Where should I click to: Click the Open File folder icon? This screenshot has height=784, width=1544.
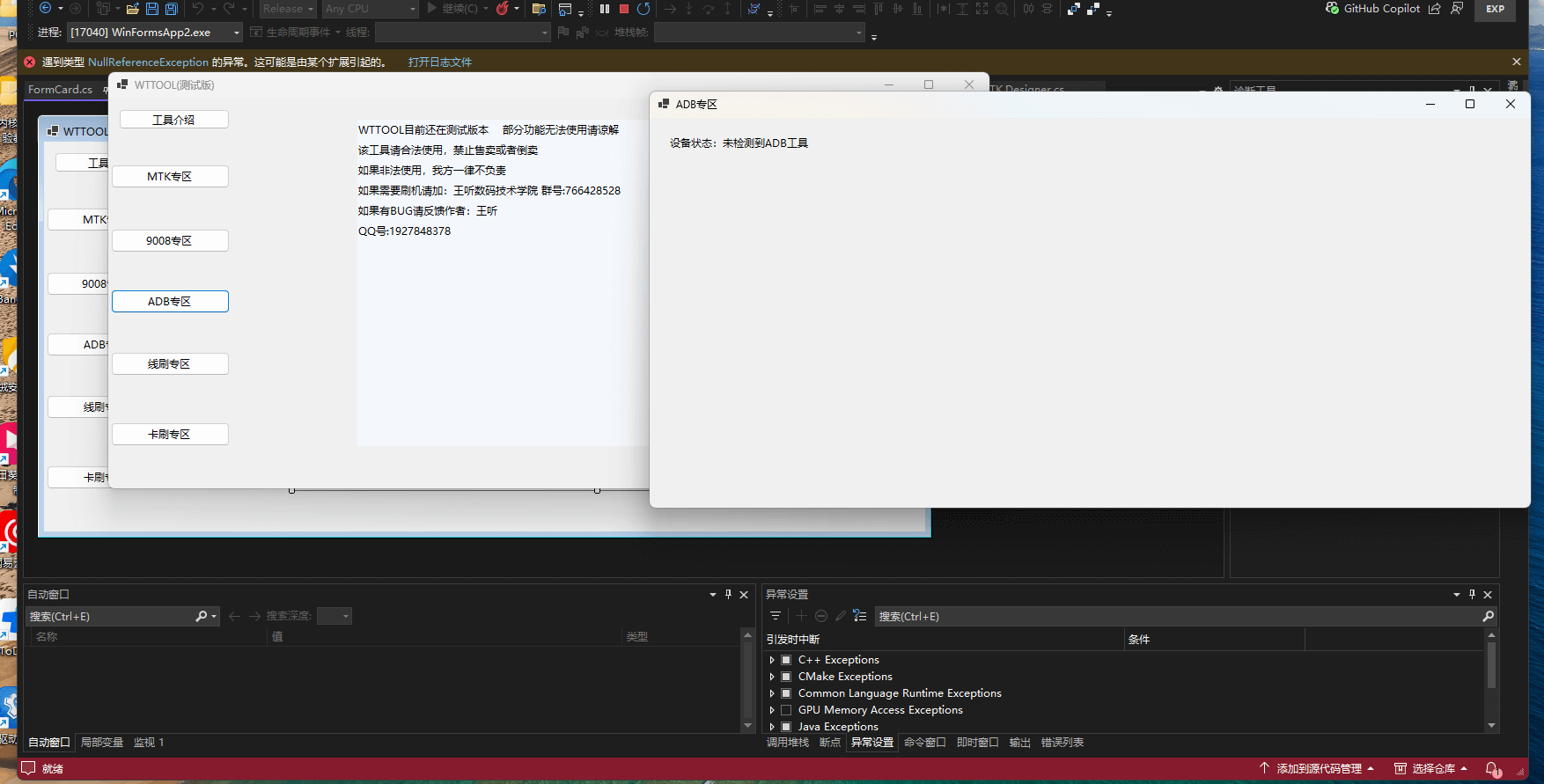point(132,9)
